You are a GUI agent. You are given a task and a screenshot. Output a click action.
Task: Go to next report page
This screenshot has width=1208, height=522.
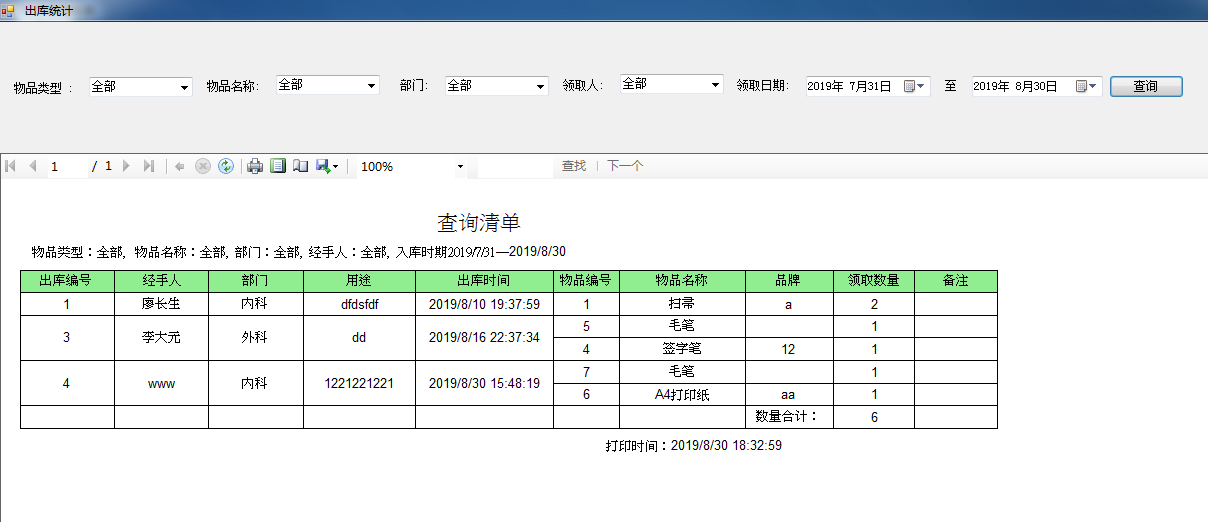tap(126, 166)
